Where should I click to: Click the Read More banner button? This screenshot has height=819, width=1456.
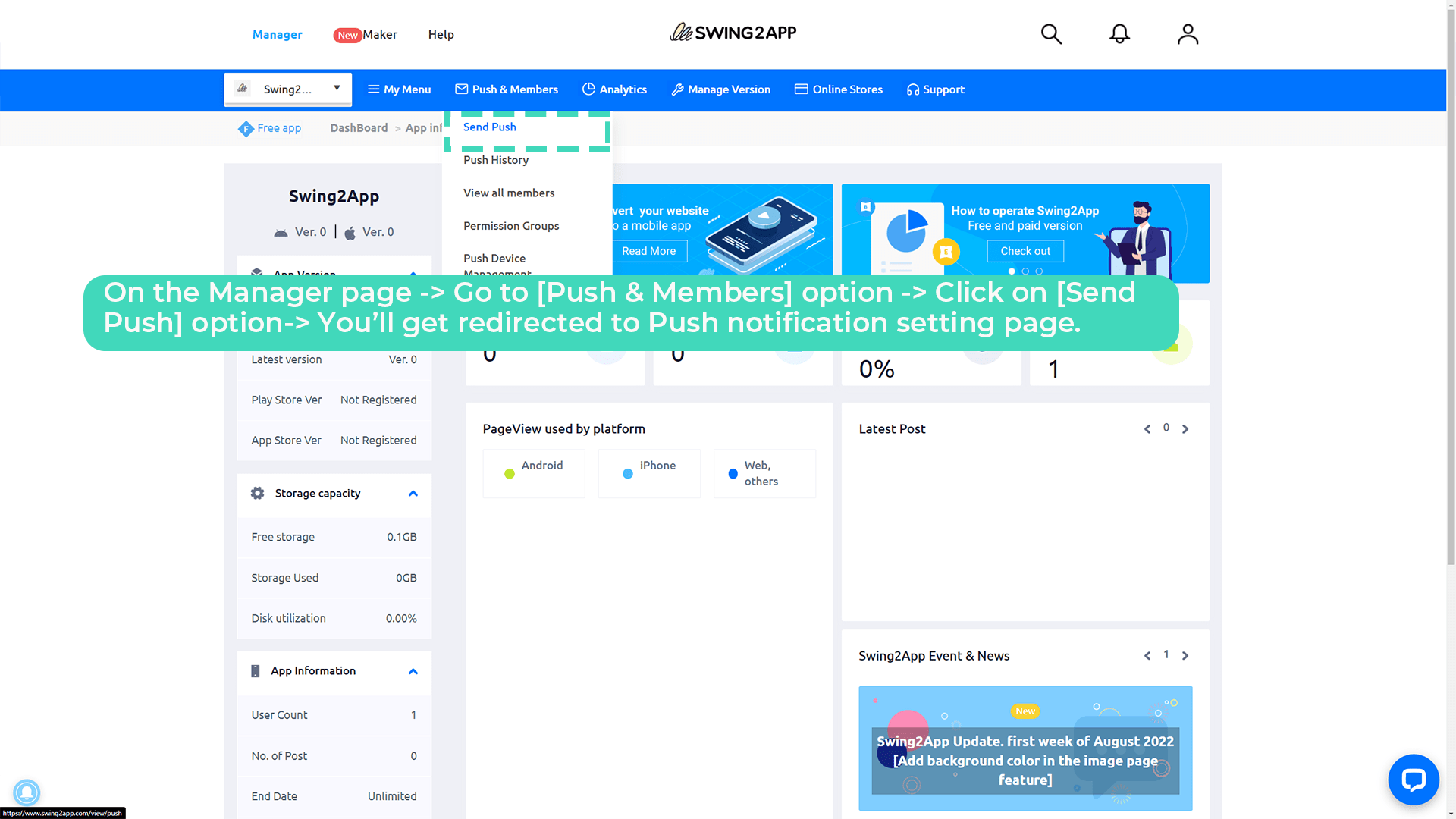(x=648, y=251)
